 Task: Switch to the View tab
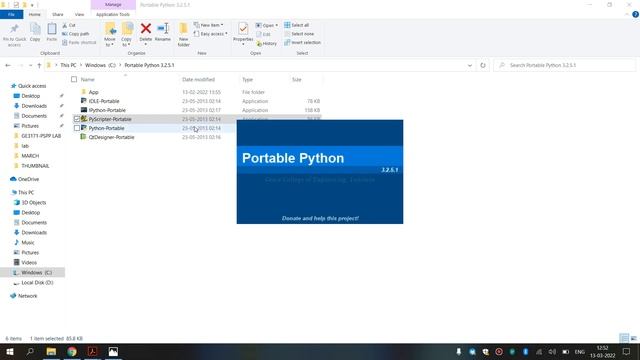coord(79,14)
